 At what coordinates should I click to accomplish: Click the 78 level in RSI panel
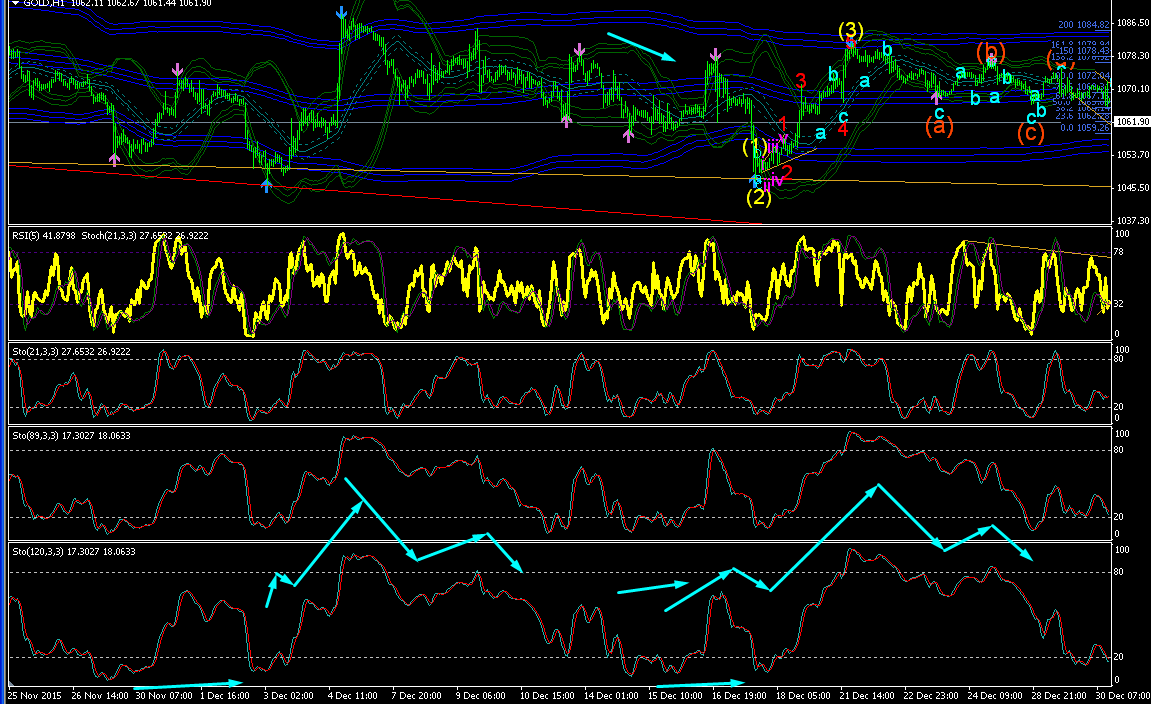tap(1119, 252)
